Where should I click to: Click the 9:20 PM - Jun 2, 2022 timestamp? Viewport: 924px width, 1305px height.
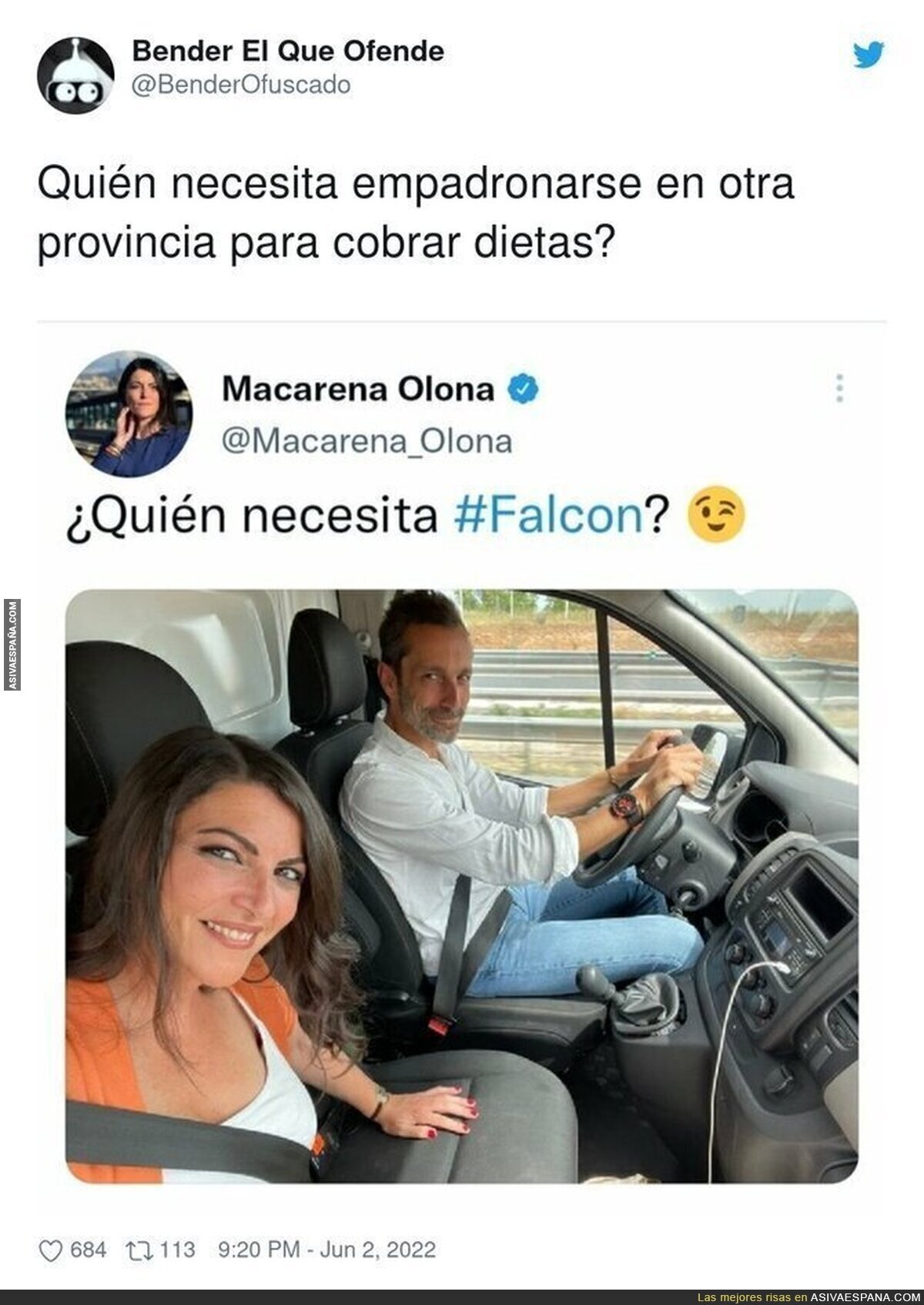click(326, 1249)
